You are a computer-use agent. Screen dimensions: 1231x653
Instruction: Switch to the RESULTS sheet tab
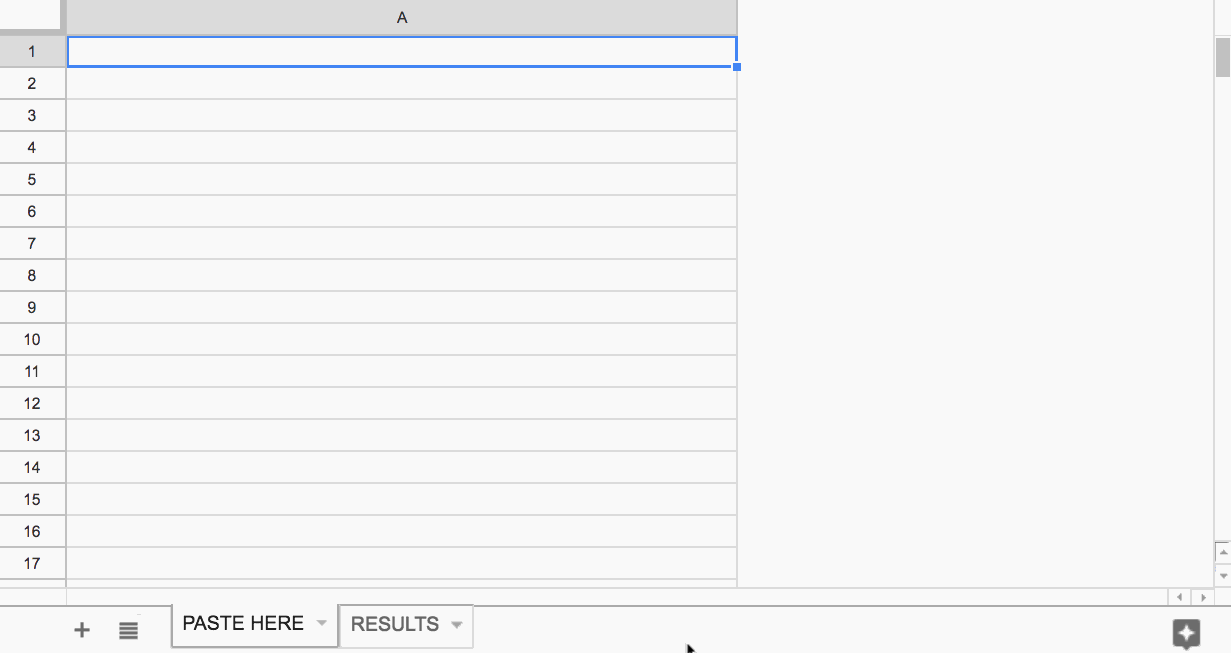pos(395,625)
